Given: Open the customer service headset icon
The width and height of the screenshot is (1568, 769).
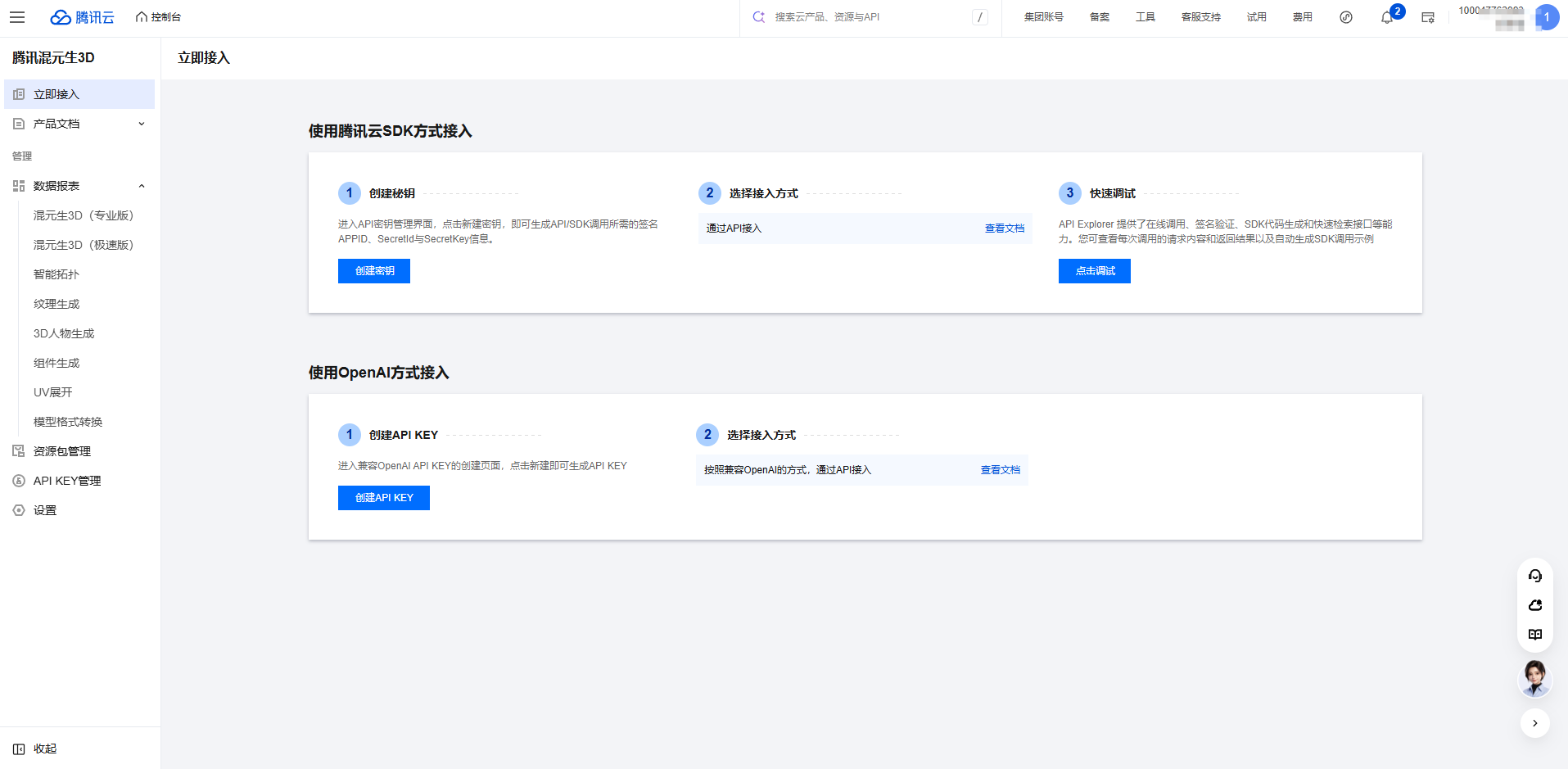Looking at the screenshot, I should [1535, 576].
